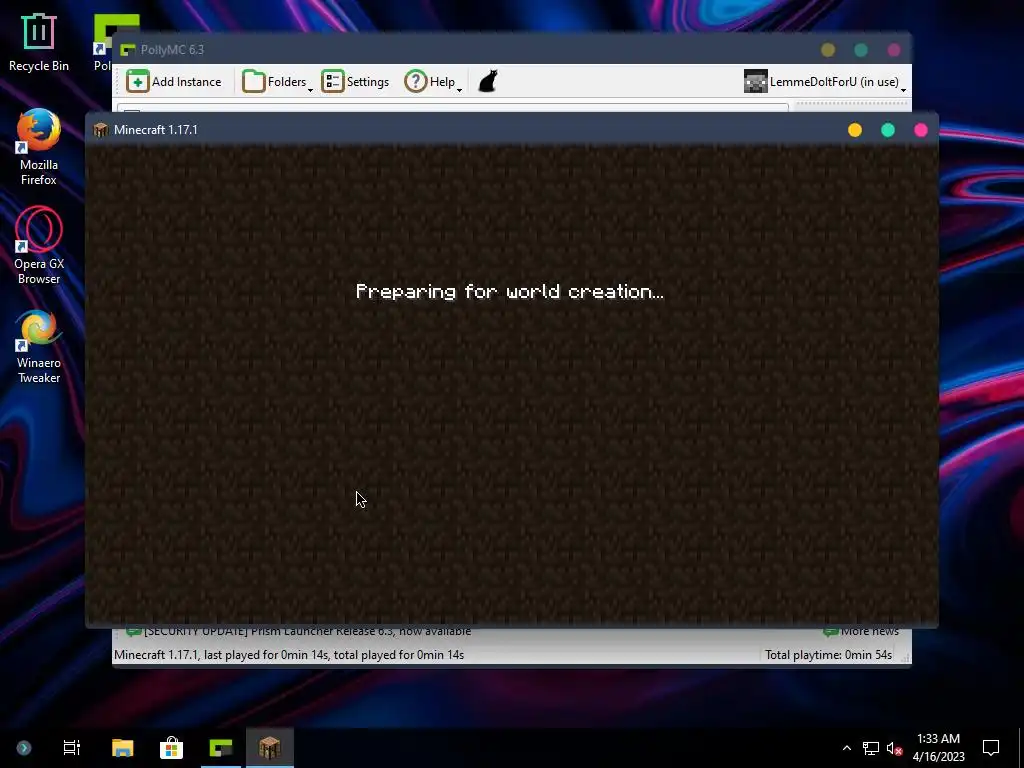The image size is (1024, 768).
Task: Click the black cat icon in PollyMC
Action: click(488, 82)
